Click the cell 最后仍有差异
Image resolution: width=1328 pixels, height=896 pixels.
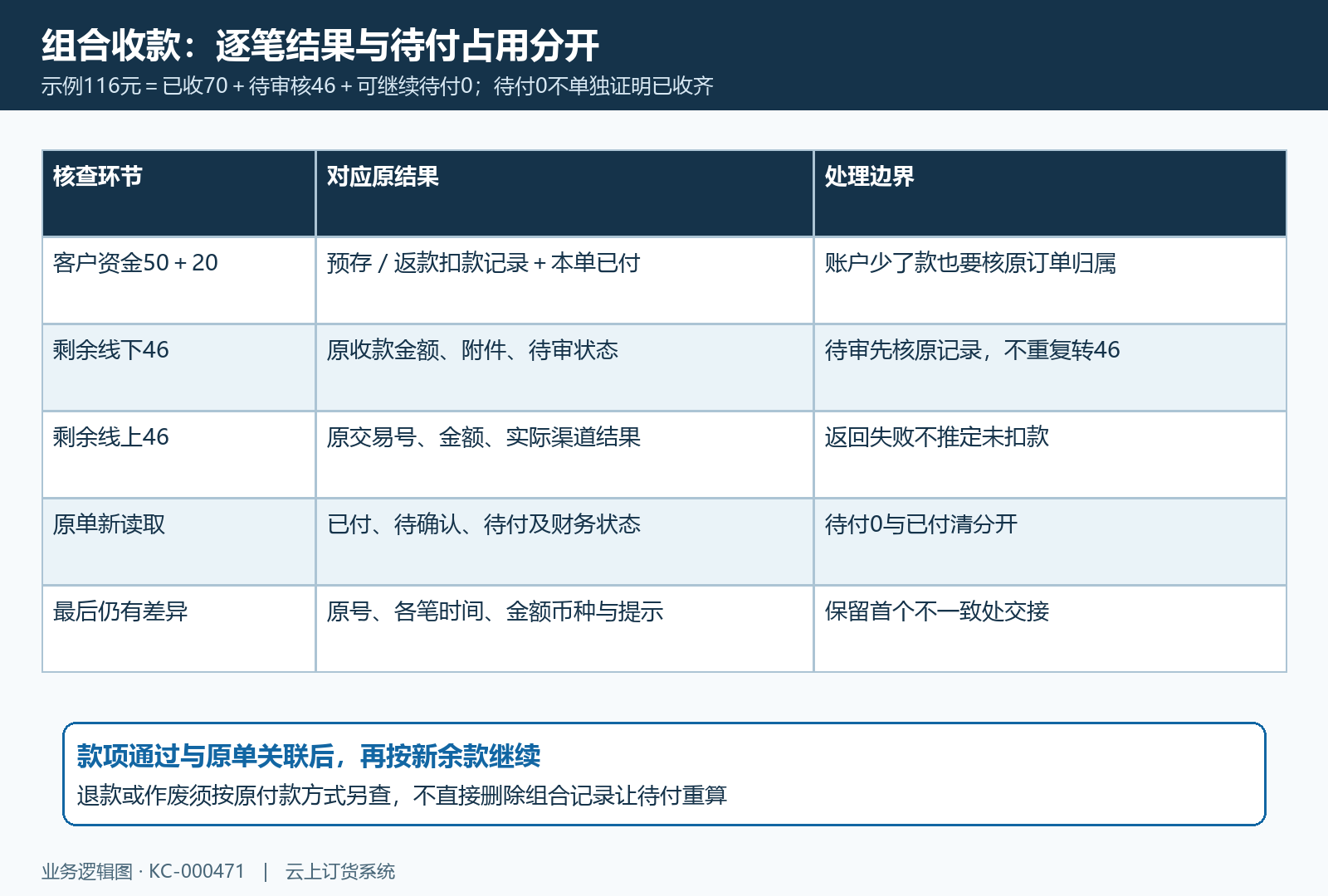pos(178,629)
